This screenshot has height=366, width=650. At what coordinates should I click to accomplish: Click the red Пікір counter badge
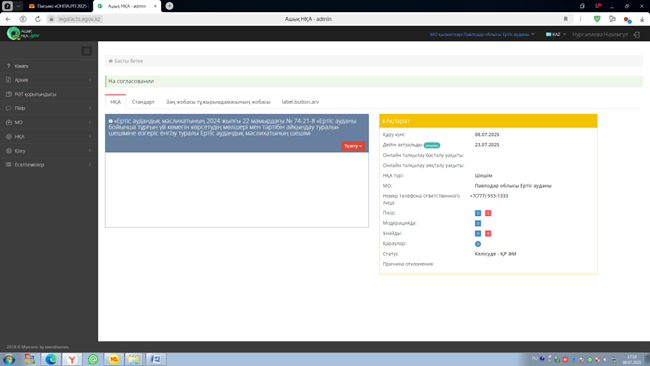[x=488, y=213]
